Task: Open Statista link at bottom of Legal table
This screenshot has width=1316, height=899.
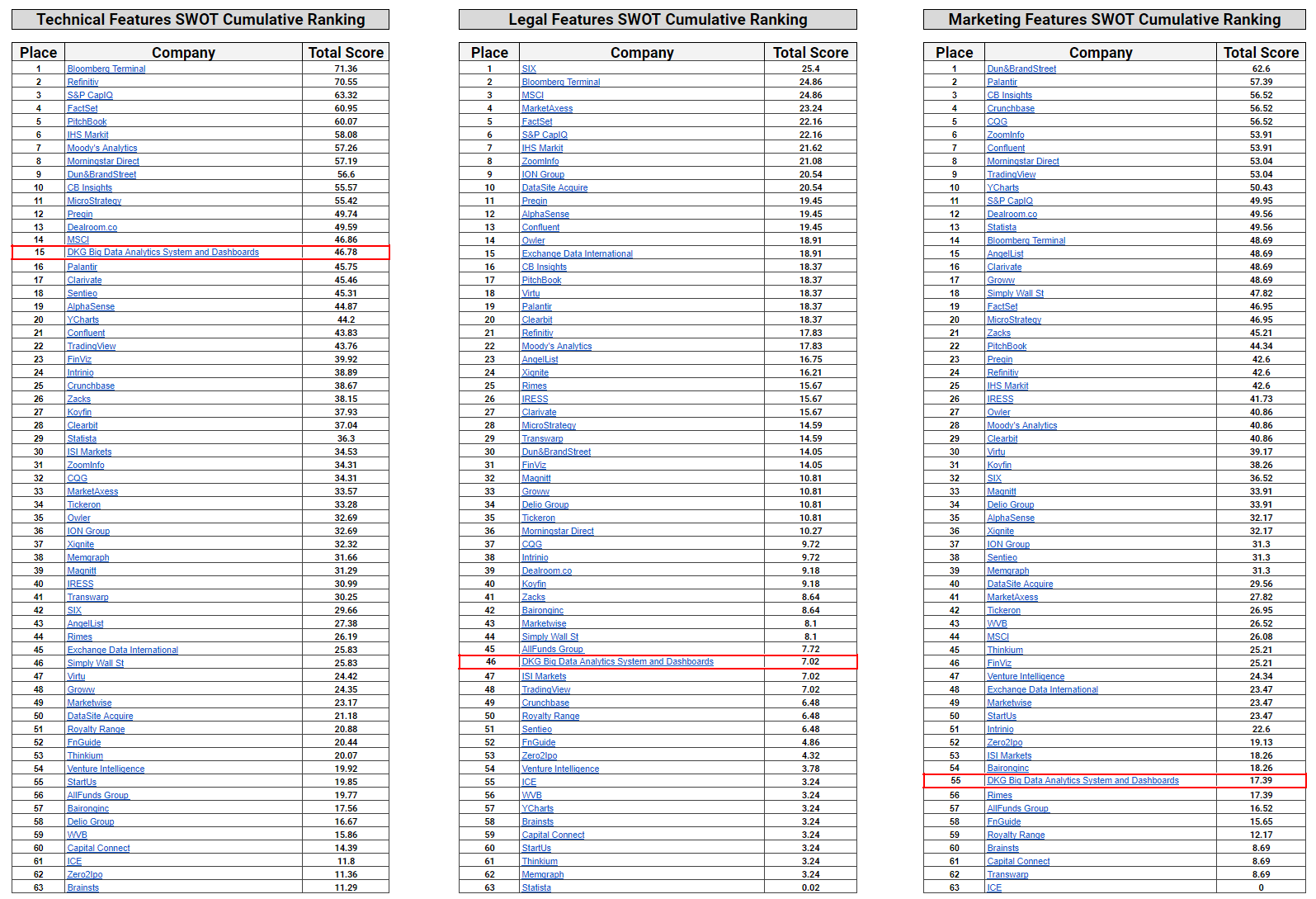Action: pyautogui.click(x=536, y=888)
